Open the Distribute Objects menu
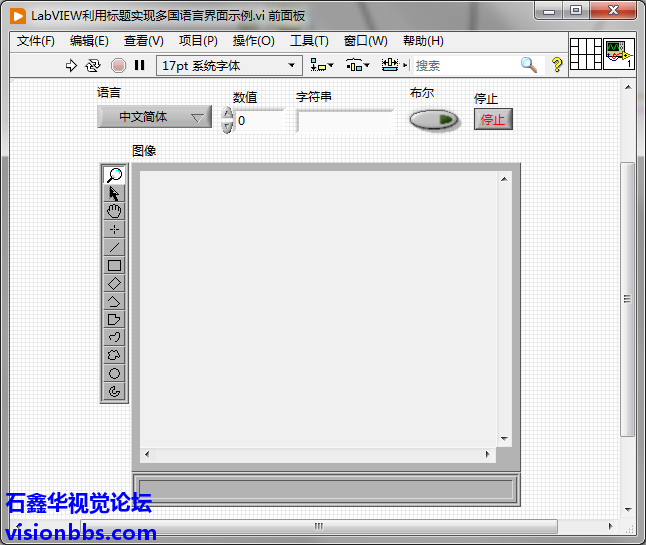 358,65
